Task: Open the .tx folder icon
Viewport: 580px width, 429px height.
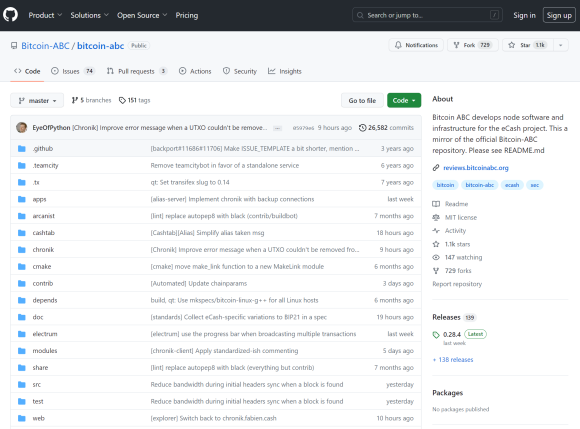Action: (x=22, y=182)
